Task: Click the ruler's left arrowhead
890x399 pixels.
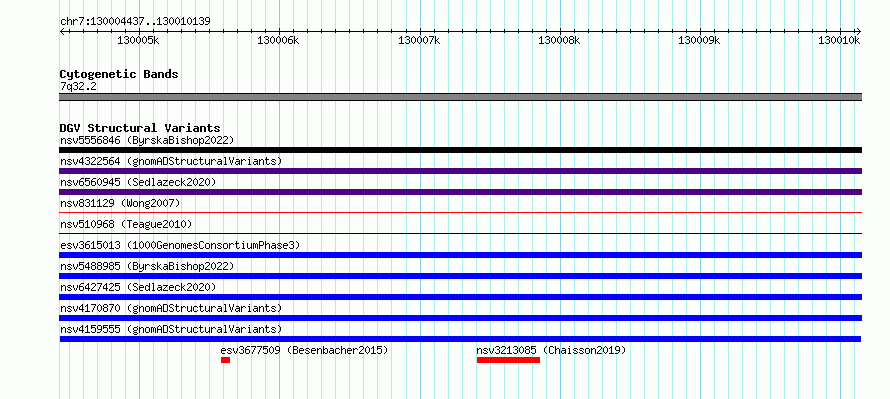Action: 62,31
